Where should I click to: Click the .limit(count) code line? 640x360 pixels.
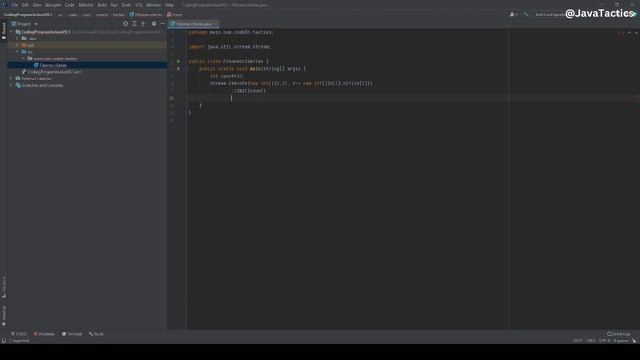point(250,91)
